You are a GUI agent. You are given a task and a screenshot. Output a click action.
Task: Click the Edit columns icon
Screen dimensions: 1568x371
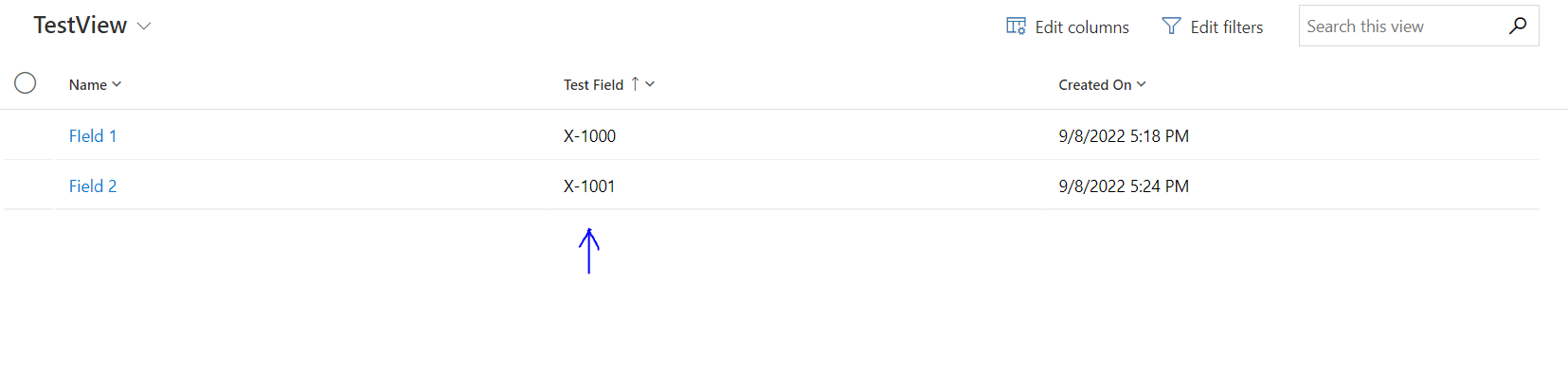pyautogui.click(x=1016, y=26)
